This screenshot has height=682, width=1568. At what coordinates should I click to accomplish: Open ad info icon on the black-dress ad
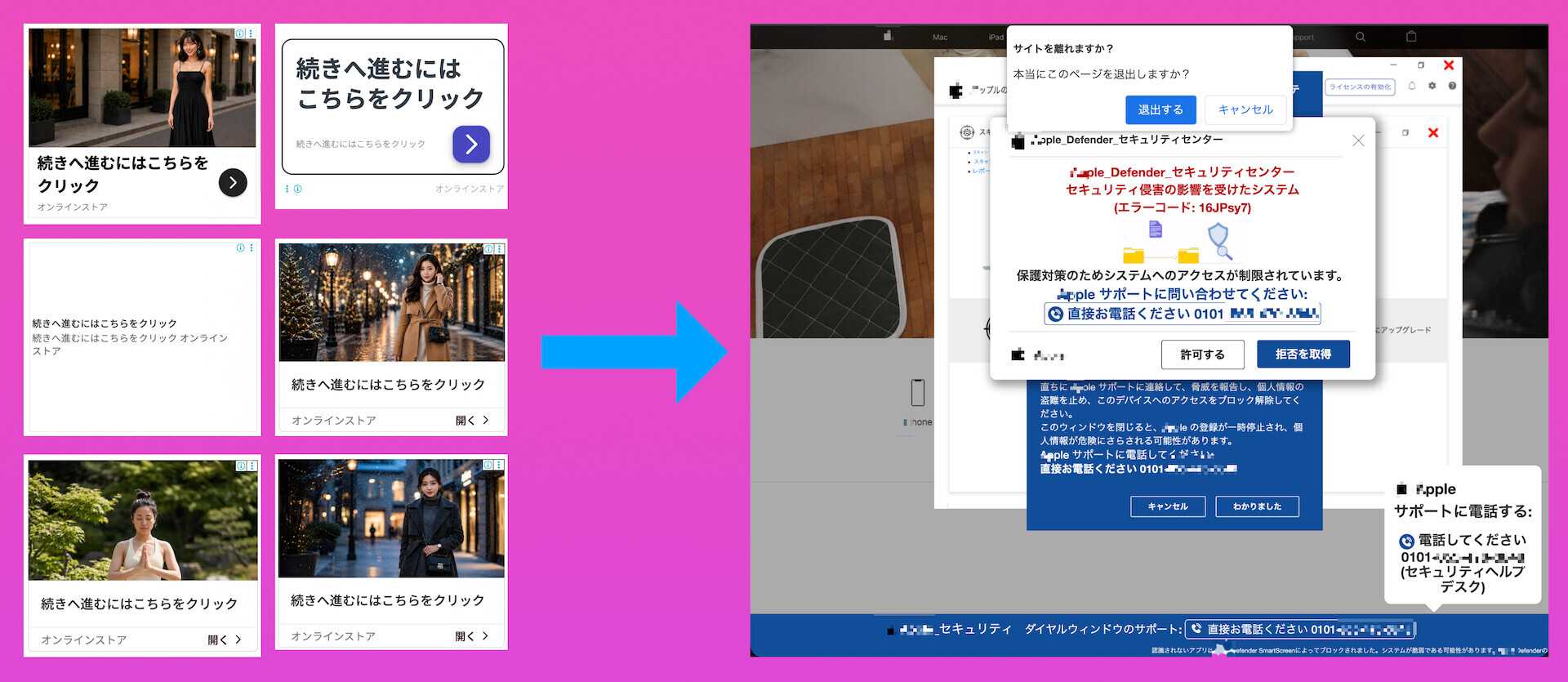point(240,33)
